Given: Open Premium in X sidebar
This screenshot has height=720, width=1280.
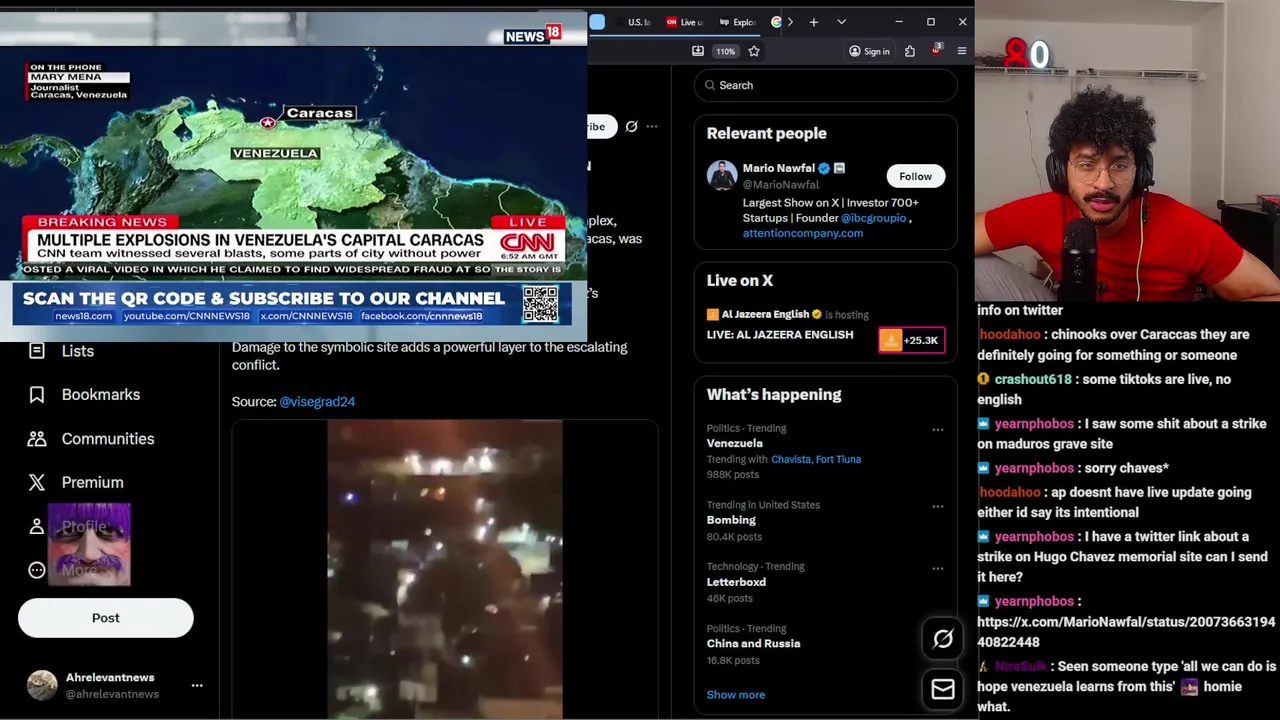Looking at the screenshot, I should click(93, 482).
